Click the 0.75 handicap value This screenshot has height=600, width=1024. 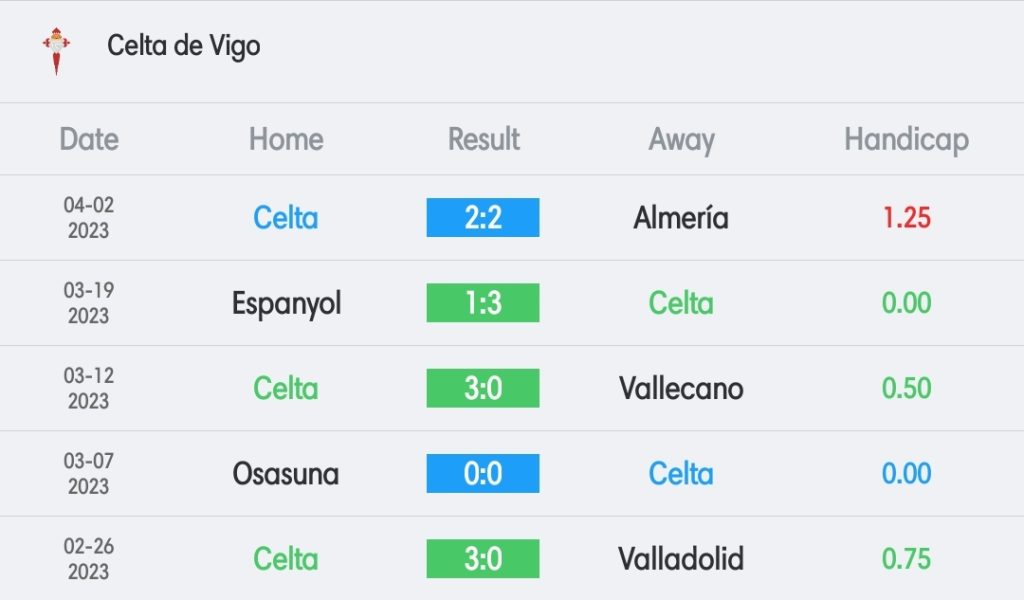point(906,559)
